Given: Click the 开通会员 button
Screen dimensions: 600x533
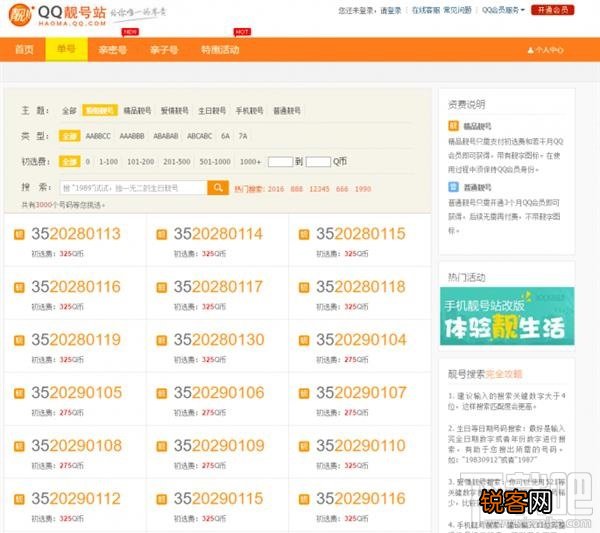Looking at the screenshot, I should pos(553,10).
